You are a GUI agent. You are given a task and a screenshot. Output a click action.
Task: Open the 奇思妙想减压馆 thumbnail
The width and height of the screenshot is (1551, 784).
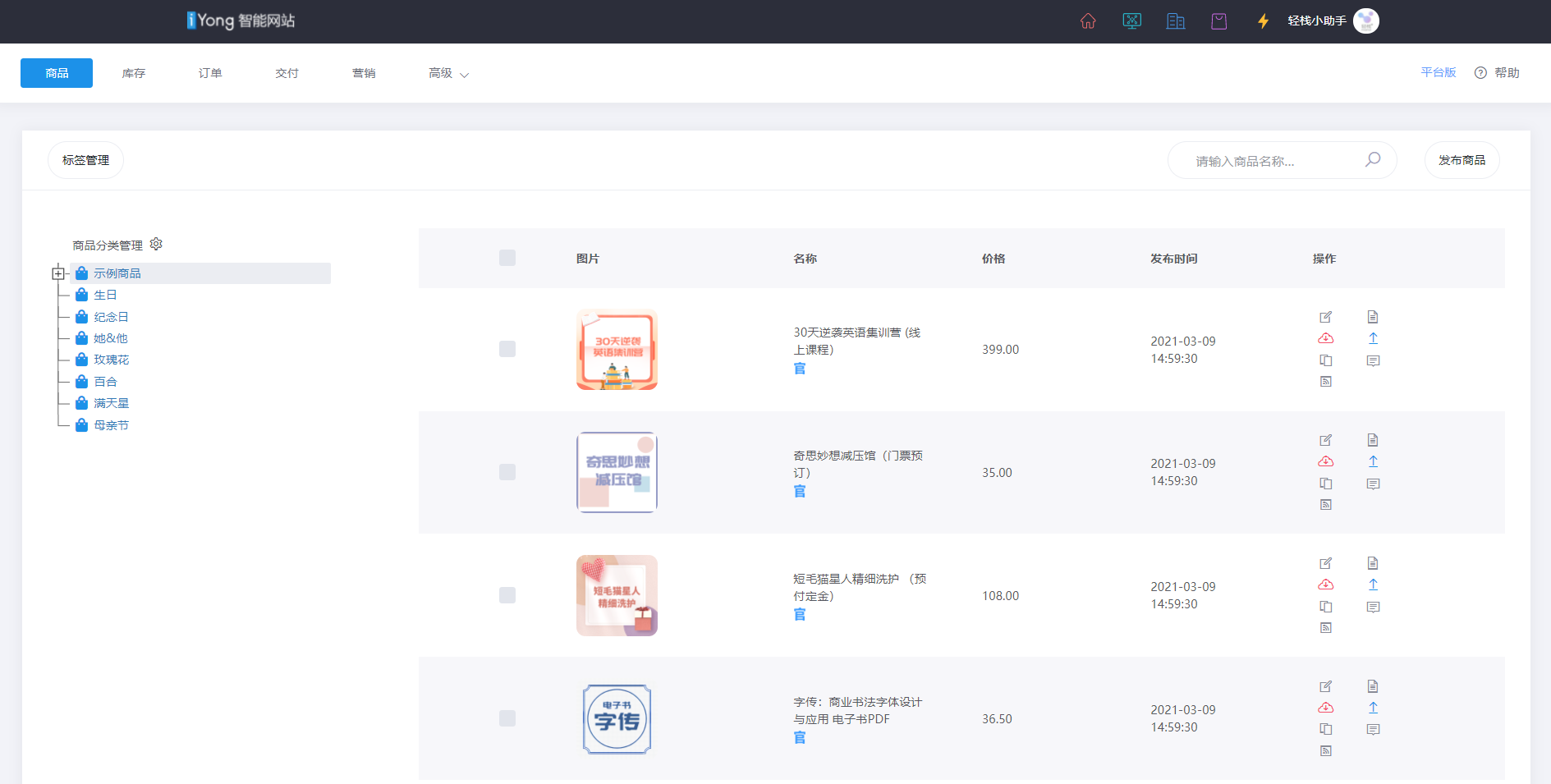pyautogui.click(x=617, y=472)
